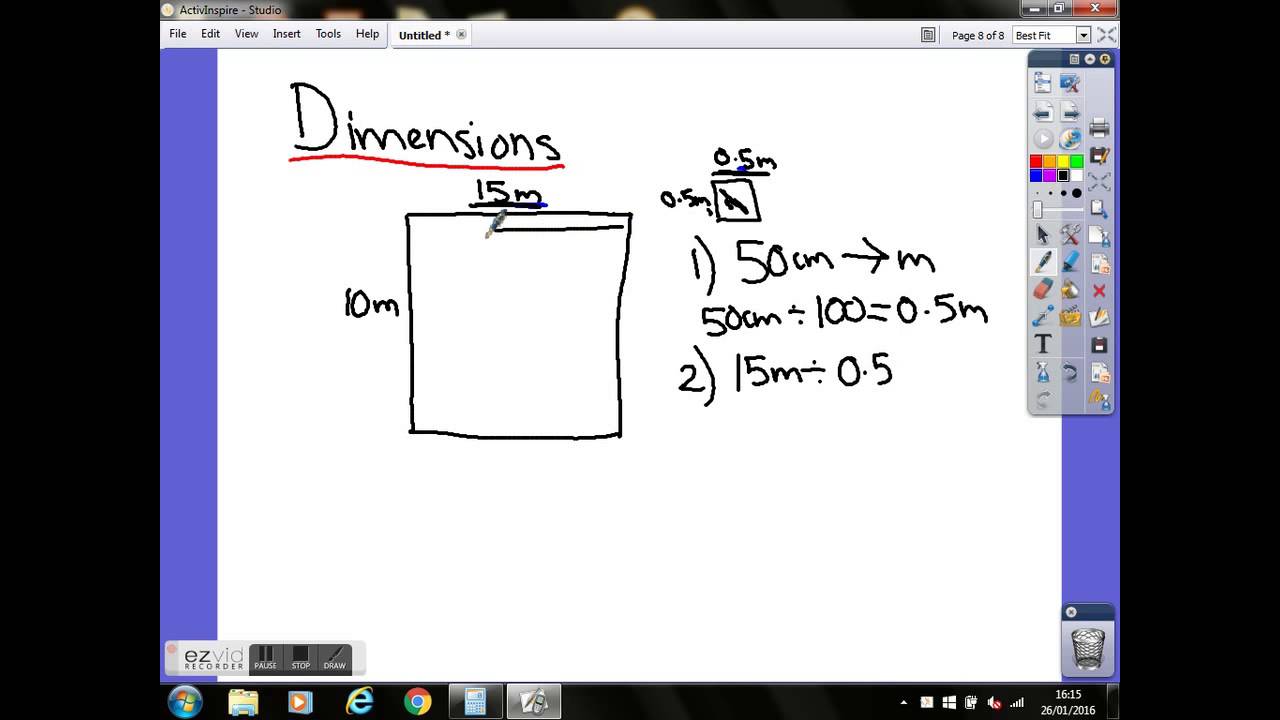This screenshot has width=1280, height=720.
Task: Go to the previous page arrow
Action: click(x=1042, y=111)
